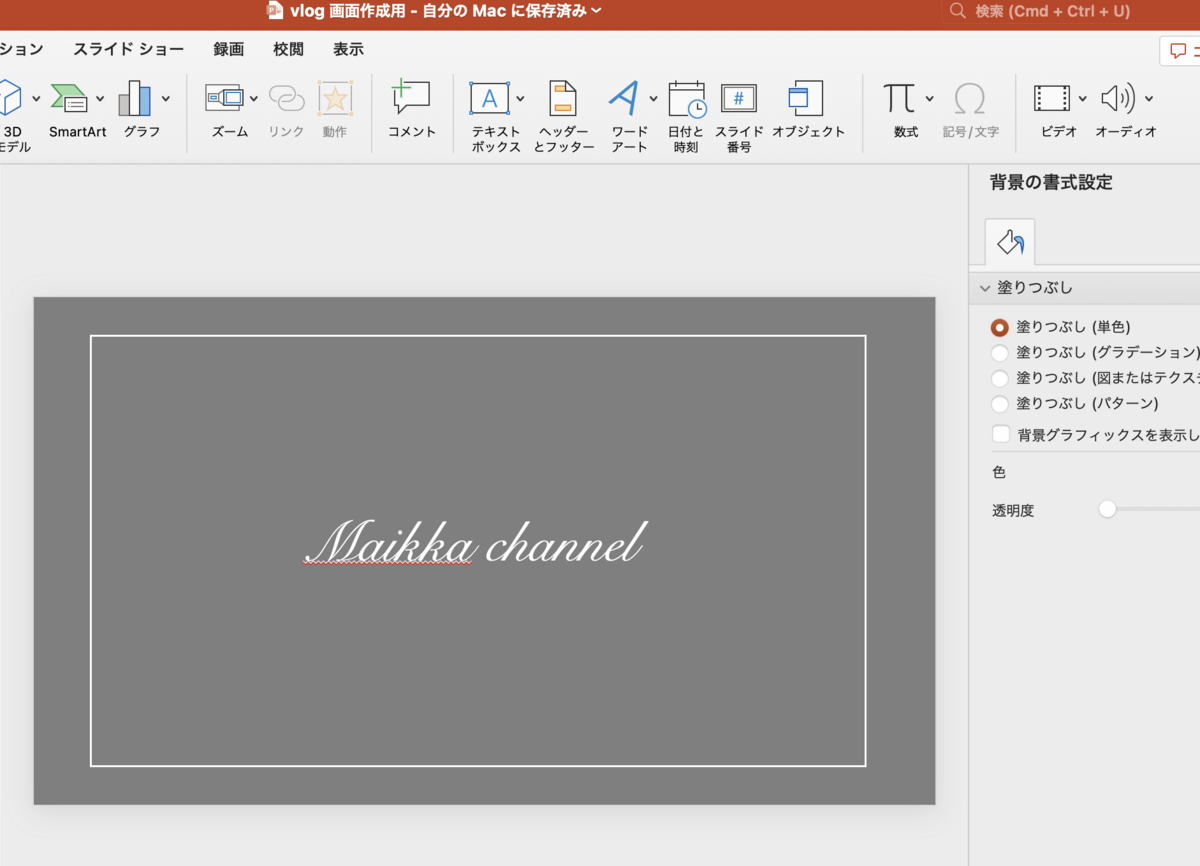
Task: Click the comments button at top right
Action: 1180,51
